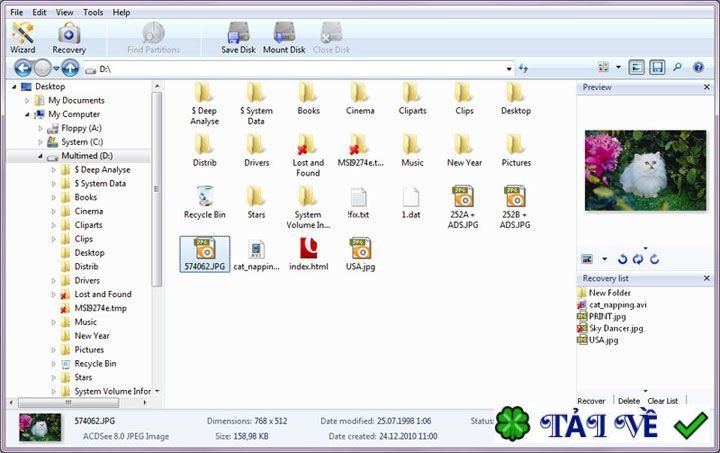720x453 pixels.
Task: Open the blue Help question-mark icon
Action: coord(698,68)
